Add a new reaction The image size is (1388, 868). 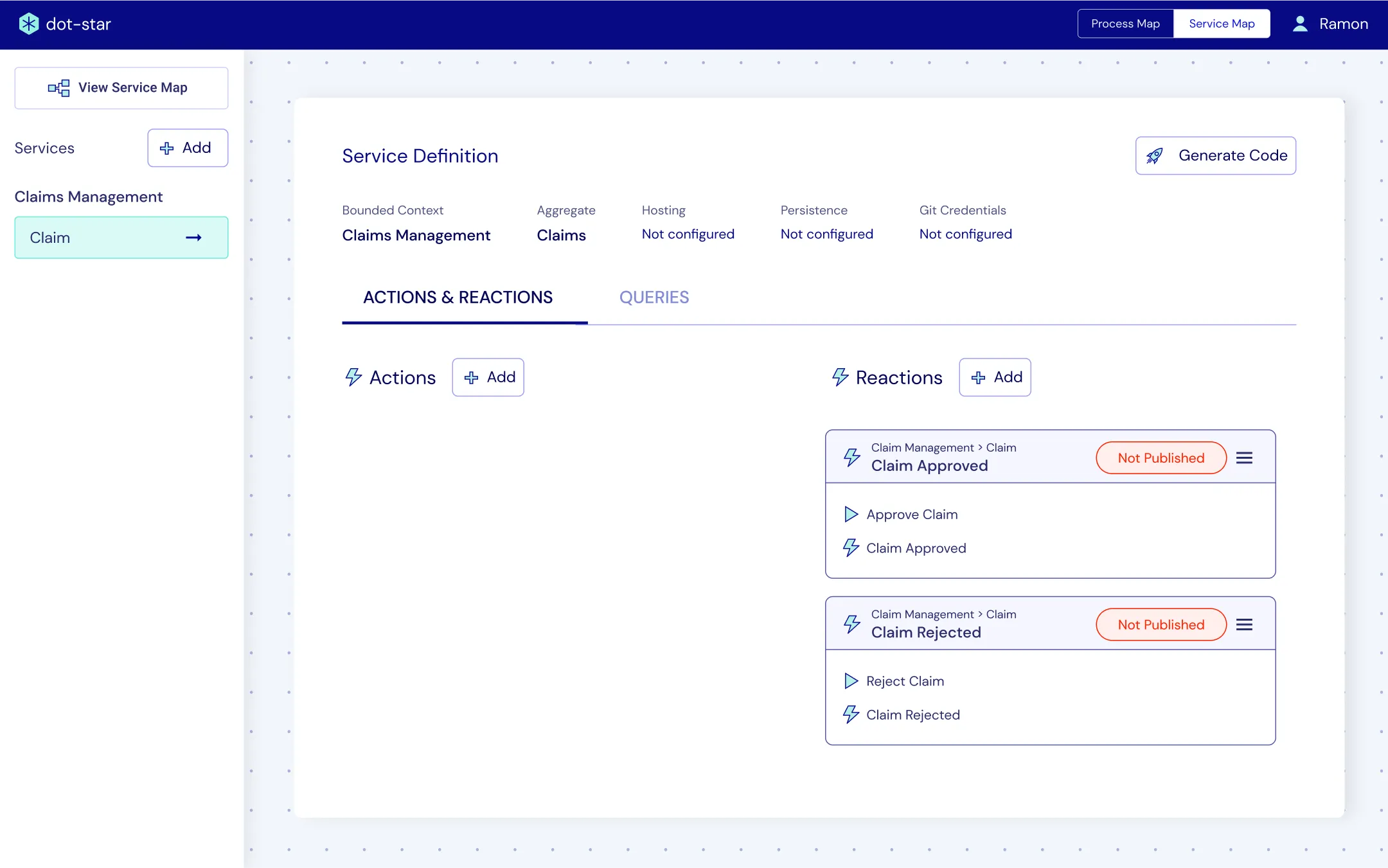995,377
